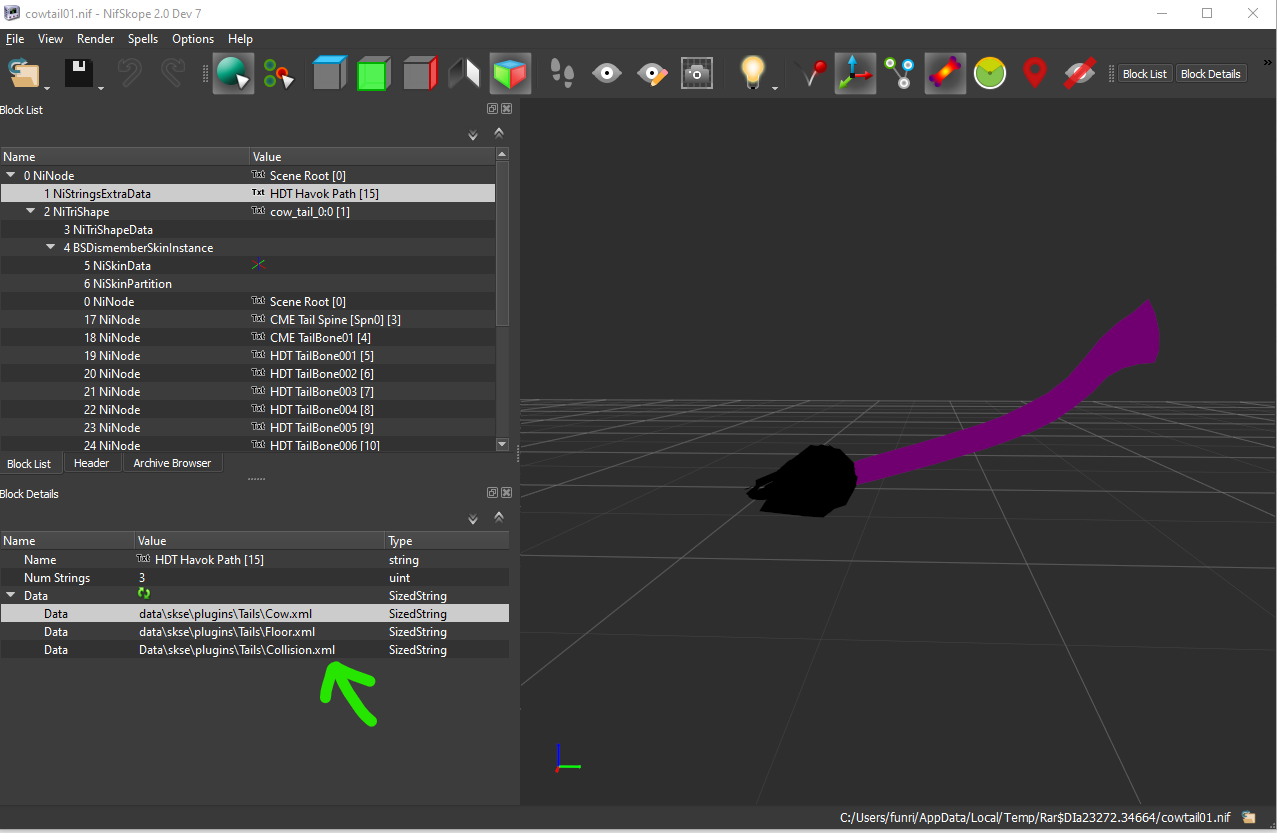Viewport: 1277px width, 833px height.
Task: Click collapse-all down arrows in Block List
Action: click(x=474, y=135)
